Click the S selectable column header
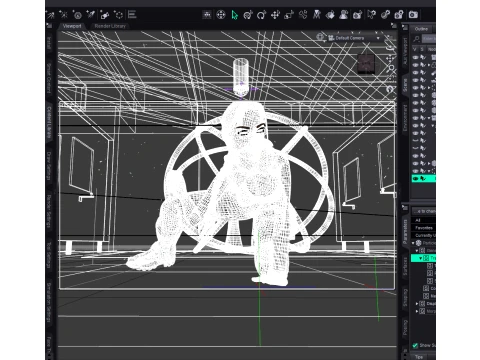This screenshot has width=480, height=360. [x=422, y=49]
